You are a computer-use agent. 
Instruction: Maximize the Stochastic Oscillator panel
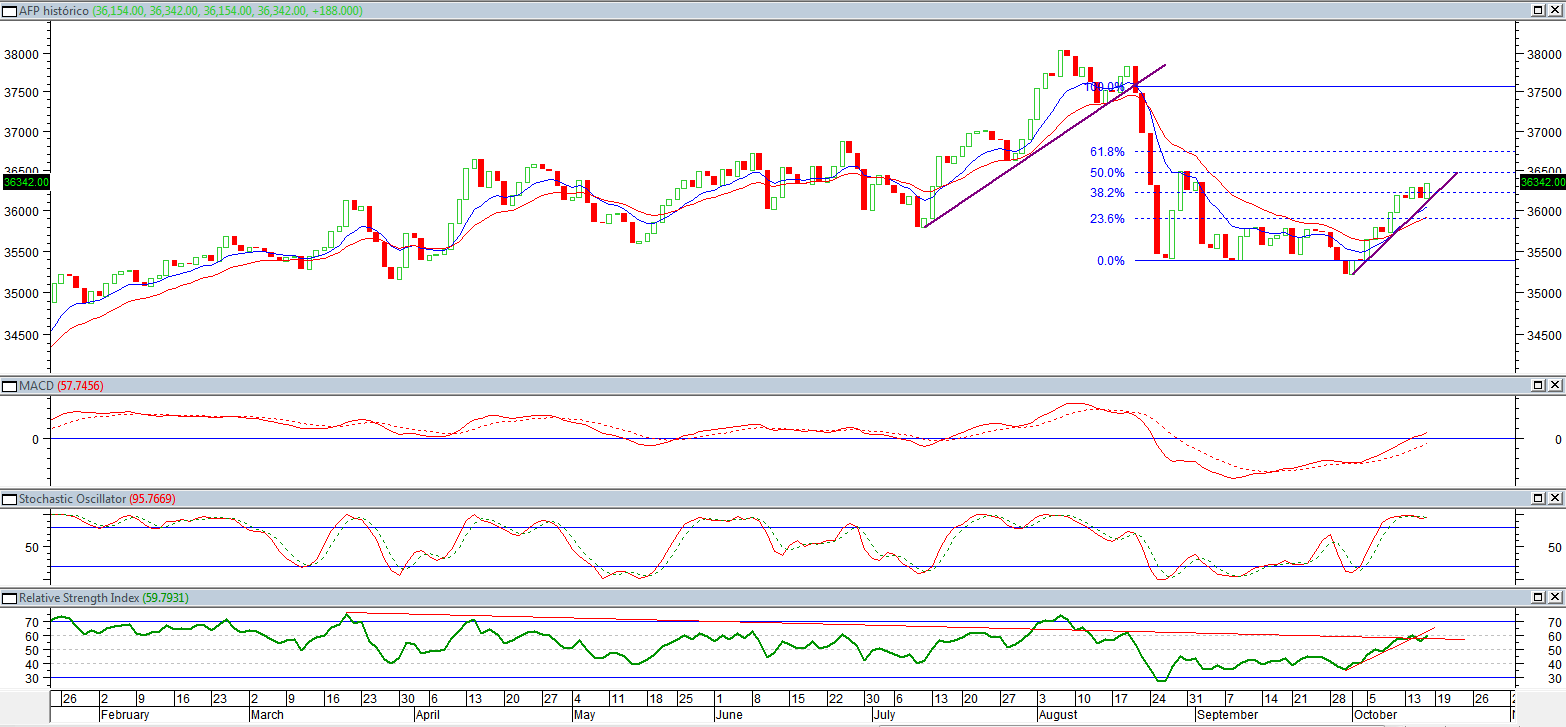tap(1539, 498)
